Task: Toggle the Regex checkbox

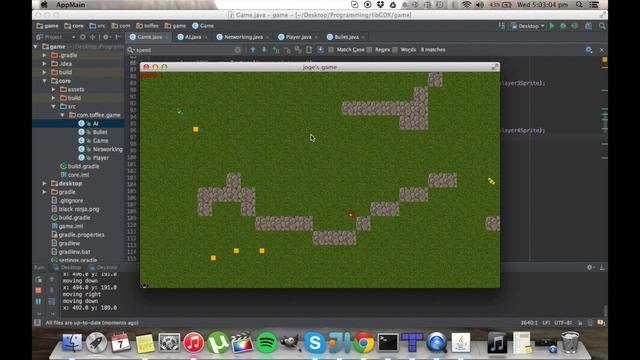Action: [x=369, y=50]
